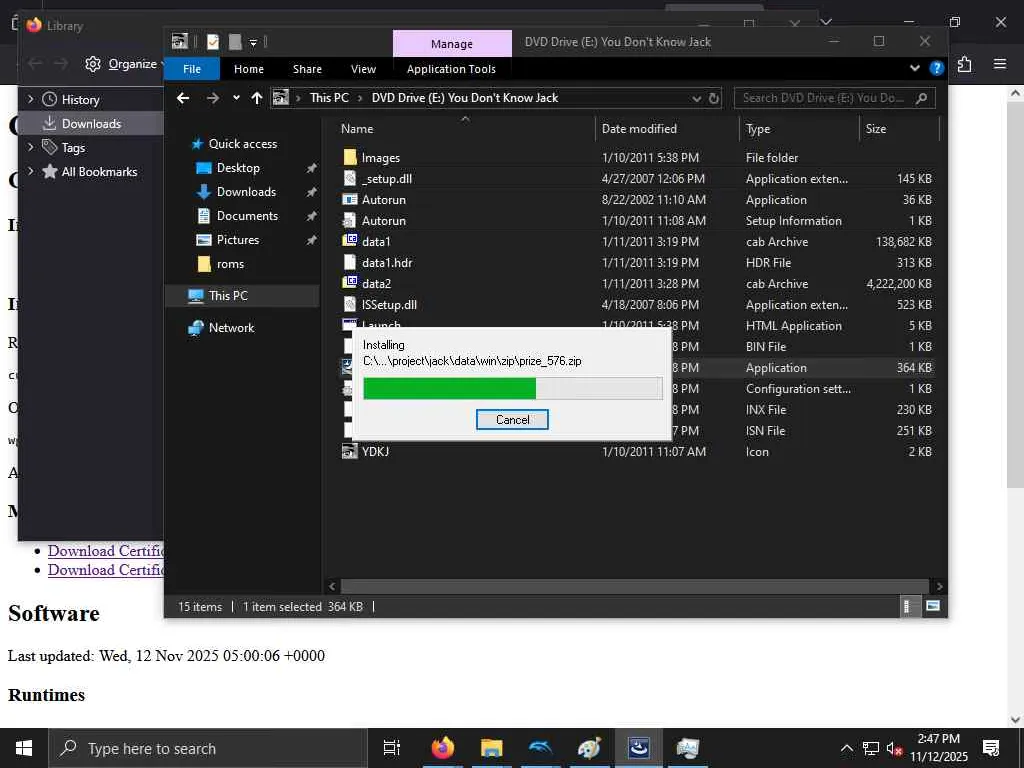Click This PC in the breadcrumb
1024x768 pixels.
point(329,98)
